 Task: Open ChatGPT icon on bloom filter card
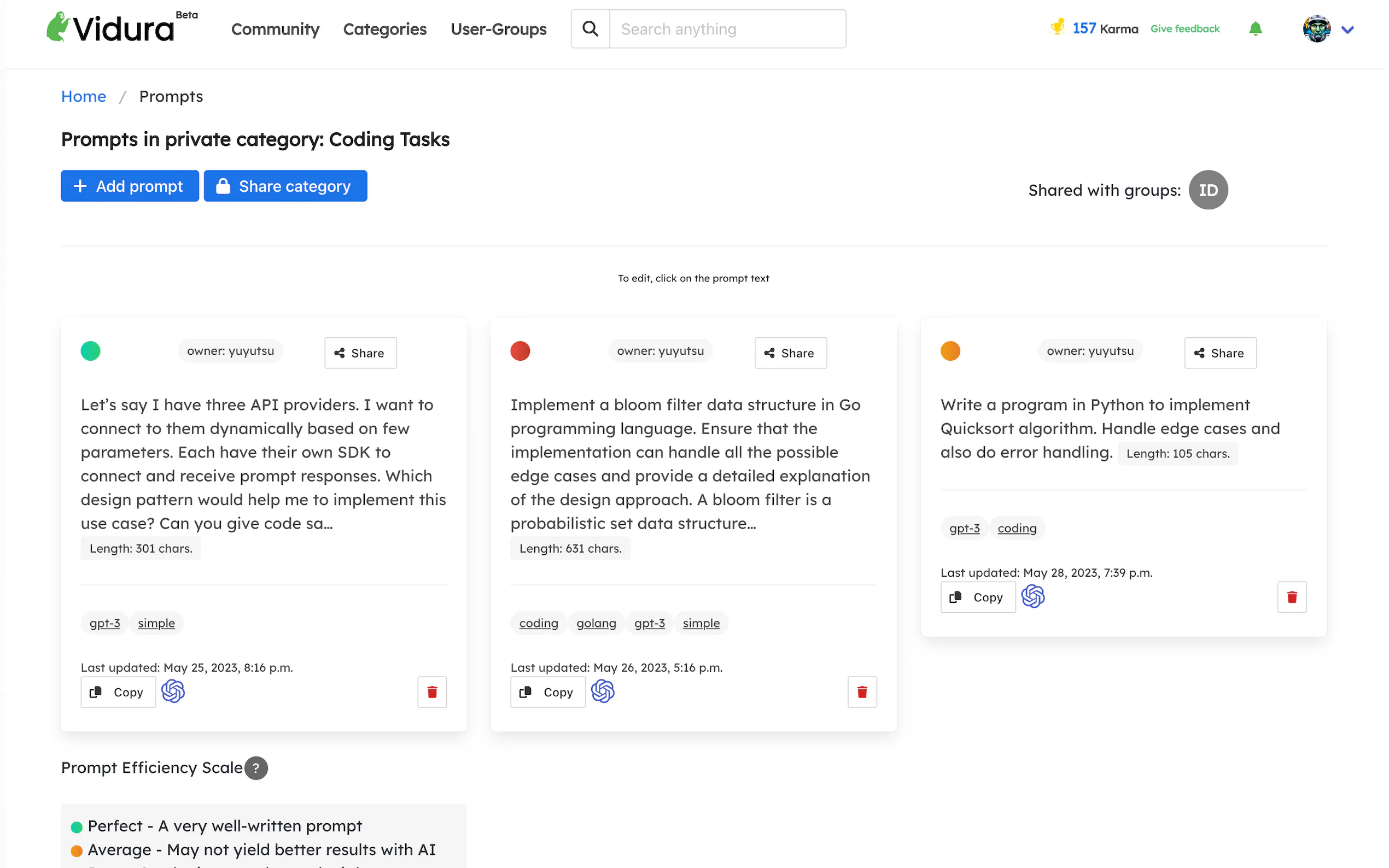point(602,691)
